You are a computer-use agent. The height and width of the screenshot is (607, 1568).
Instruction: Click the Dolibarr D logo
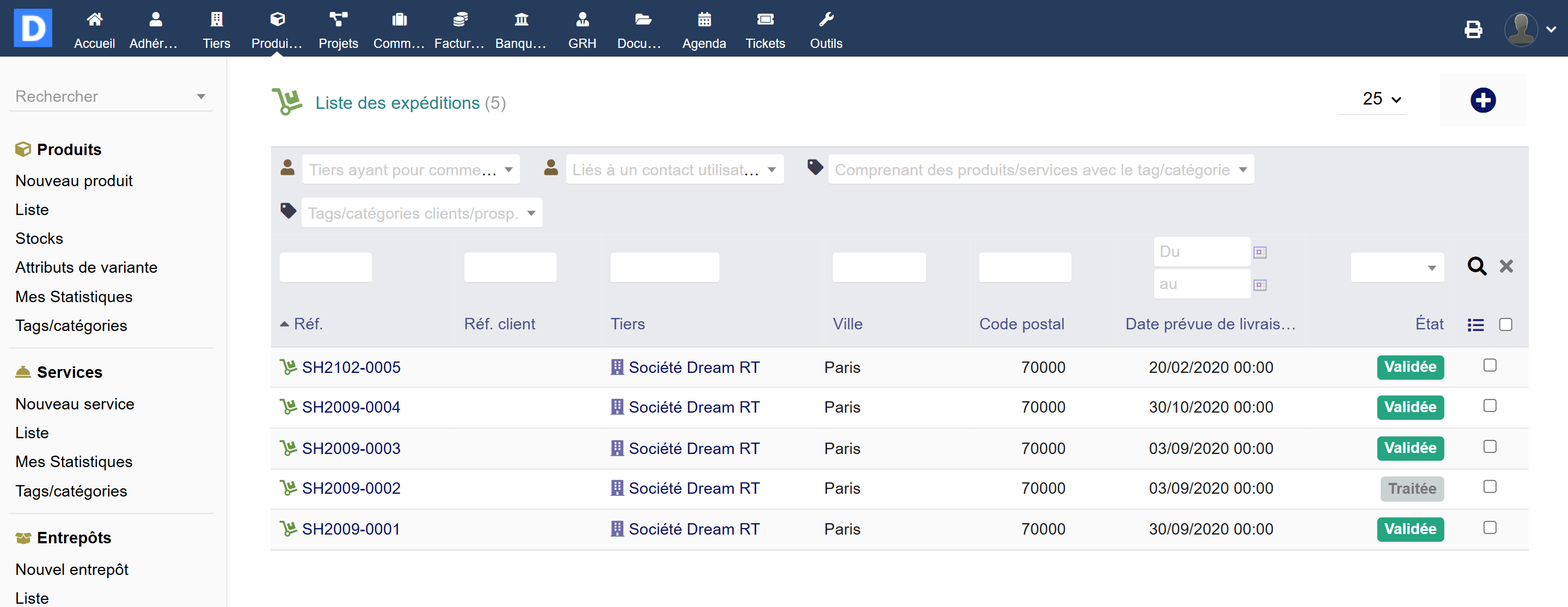pyautogui.click(x=33, y=28)
